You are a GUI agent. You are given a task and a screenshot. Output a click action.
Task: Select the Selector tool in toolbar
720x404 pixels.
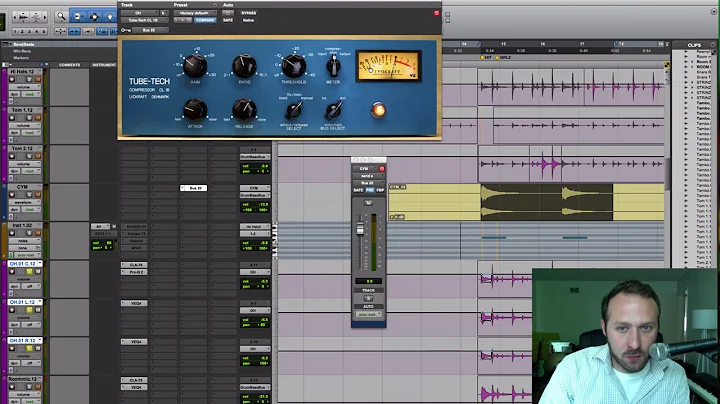point(94,17)
